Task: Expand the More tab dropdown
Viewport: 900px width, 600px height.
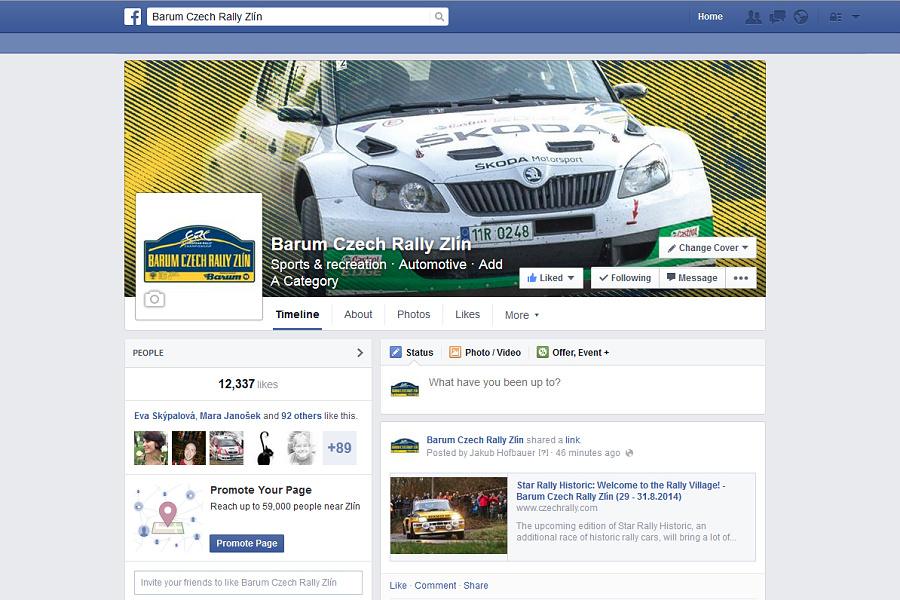Action: 522,315
